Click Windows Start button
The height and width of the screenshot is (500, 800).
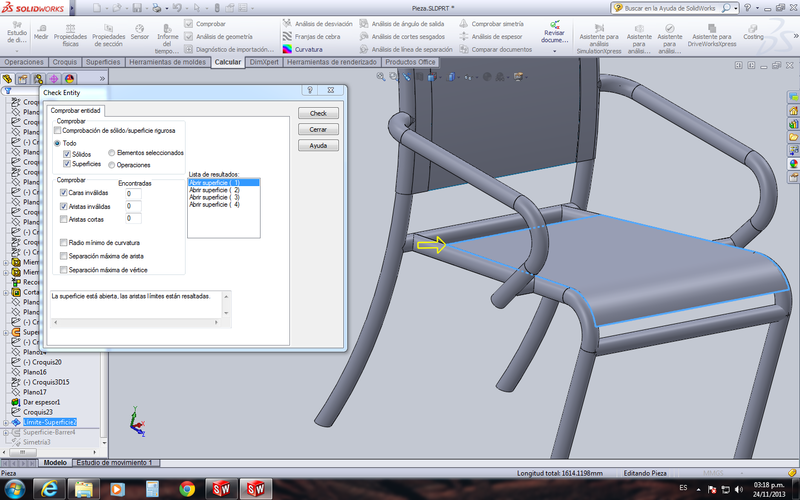coord(14,489)
